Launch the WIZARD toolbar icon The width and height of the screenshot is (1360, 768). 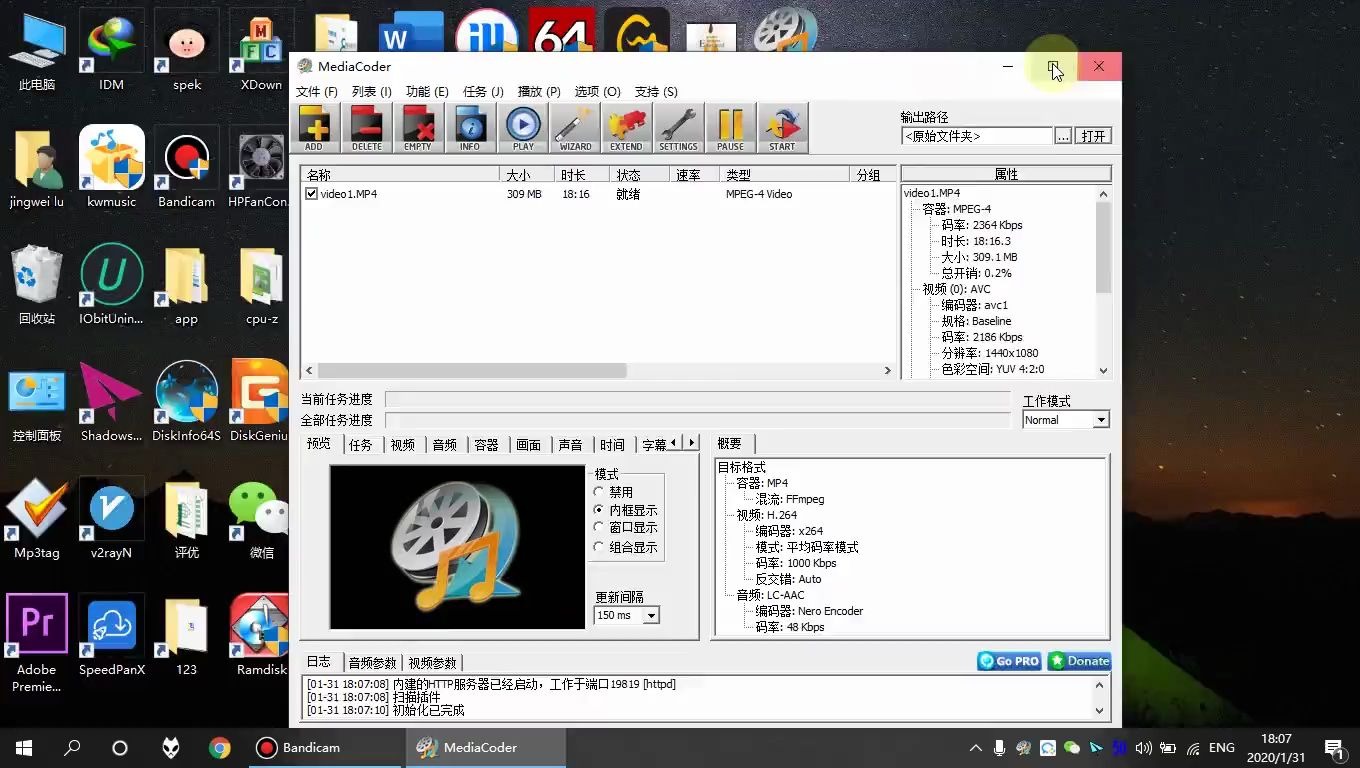pyautogui.click(x=575, y=128)
